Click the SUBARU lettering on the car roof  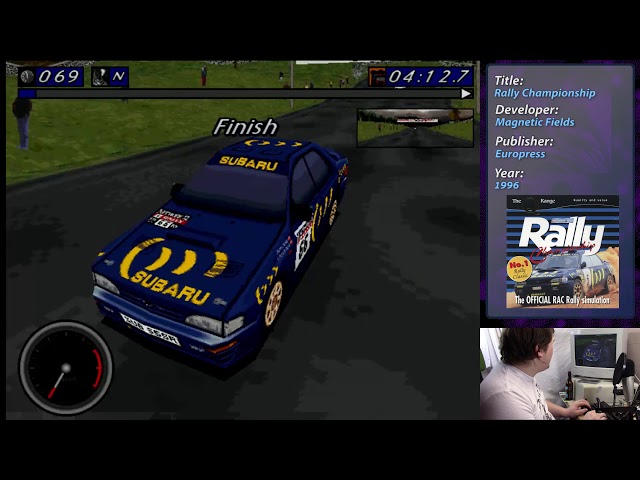point(248,163)
